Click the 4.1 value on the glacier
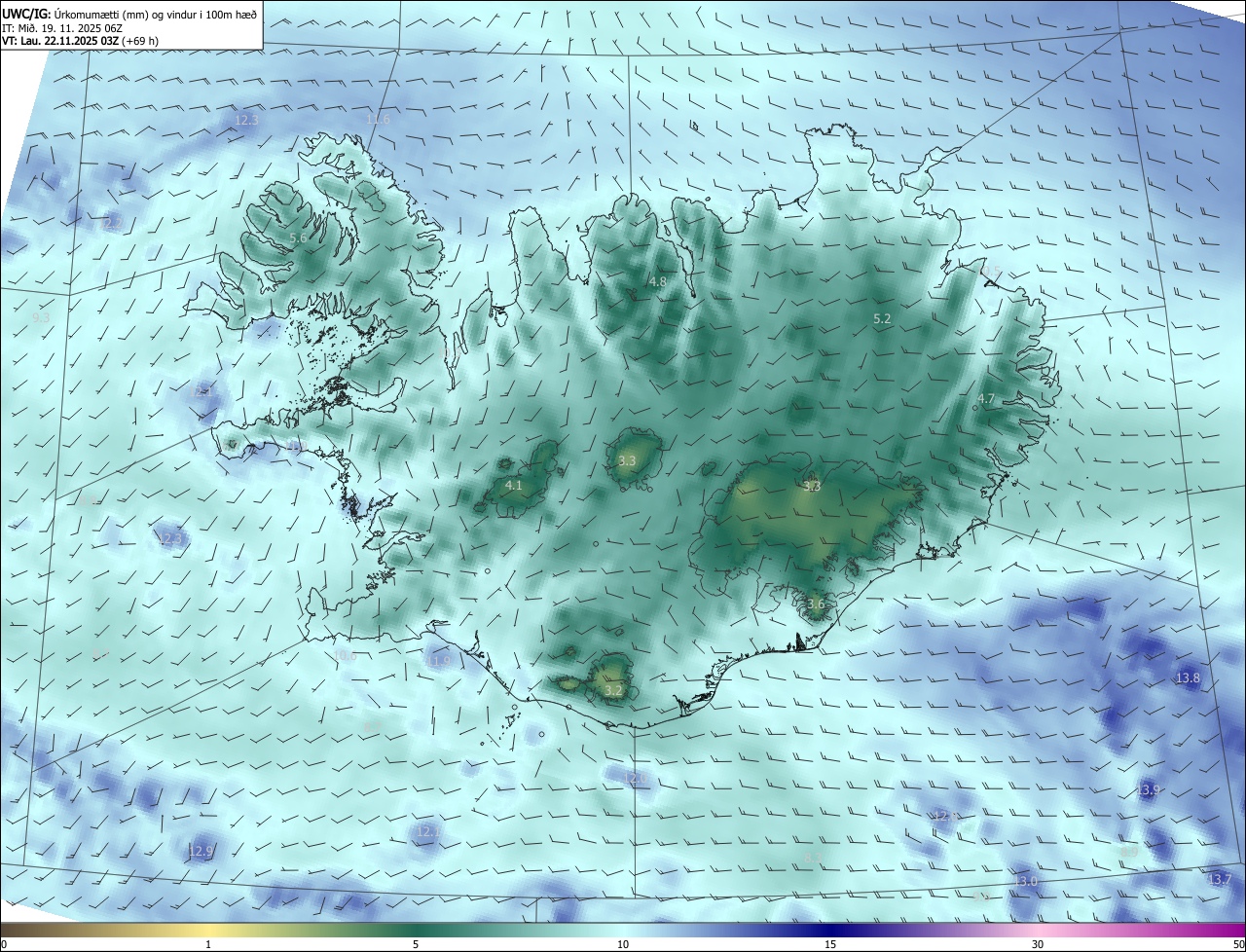Screen dimensions: 1246x952 click(514, 486)
